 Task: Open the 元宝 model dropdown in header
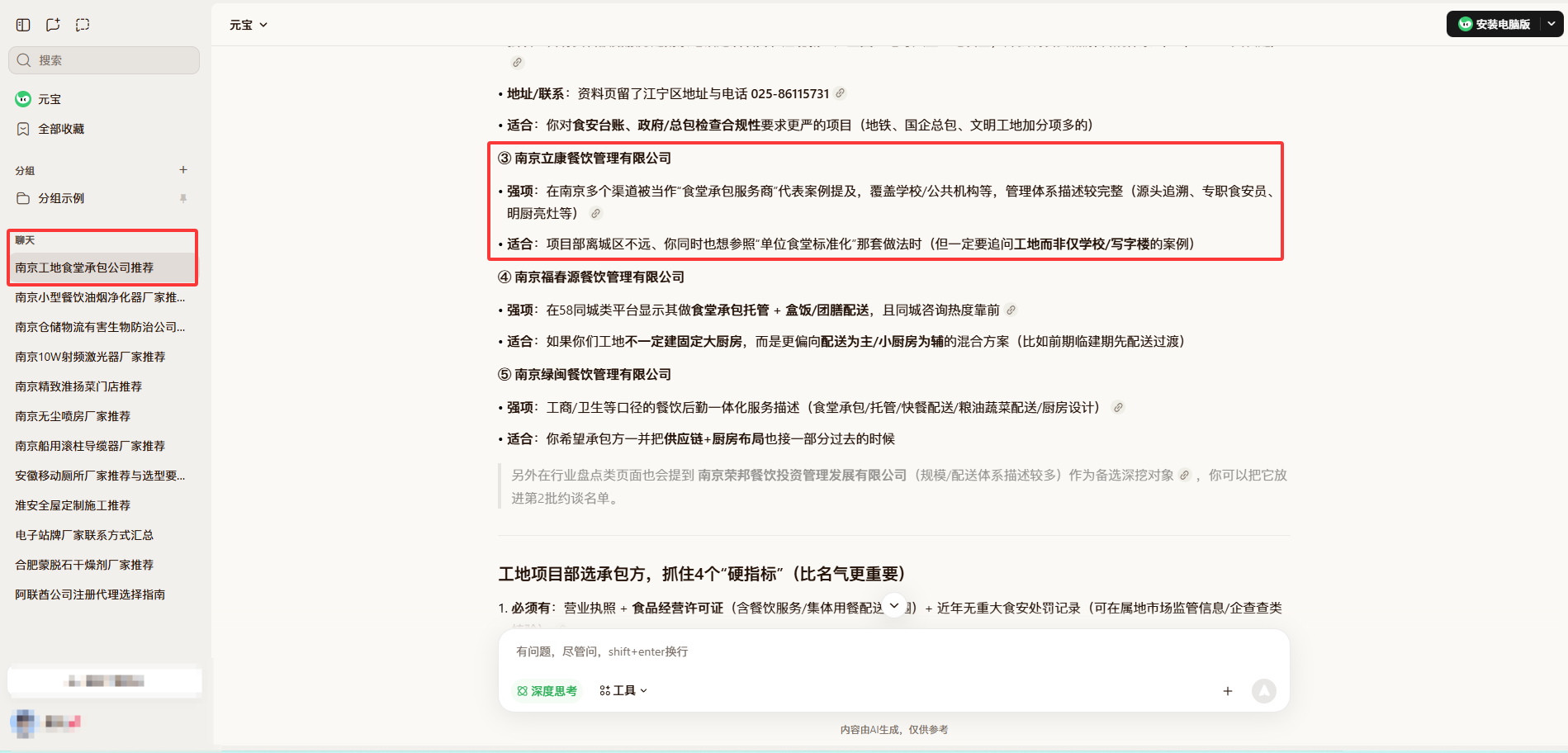tap(249, 25)
